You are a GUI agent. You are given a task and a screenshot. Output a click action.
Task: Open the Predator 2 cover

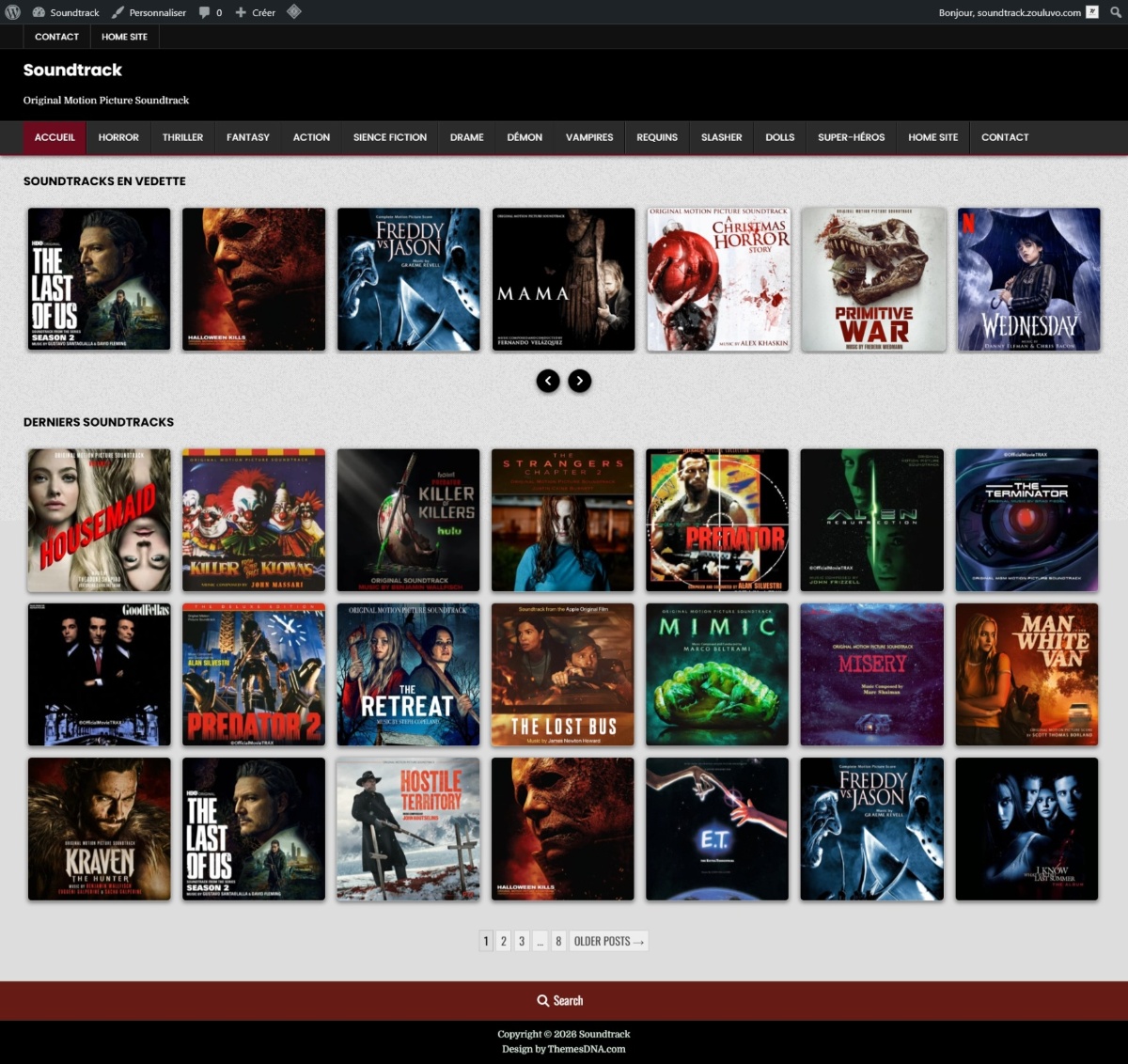coord(254,675)
